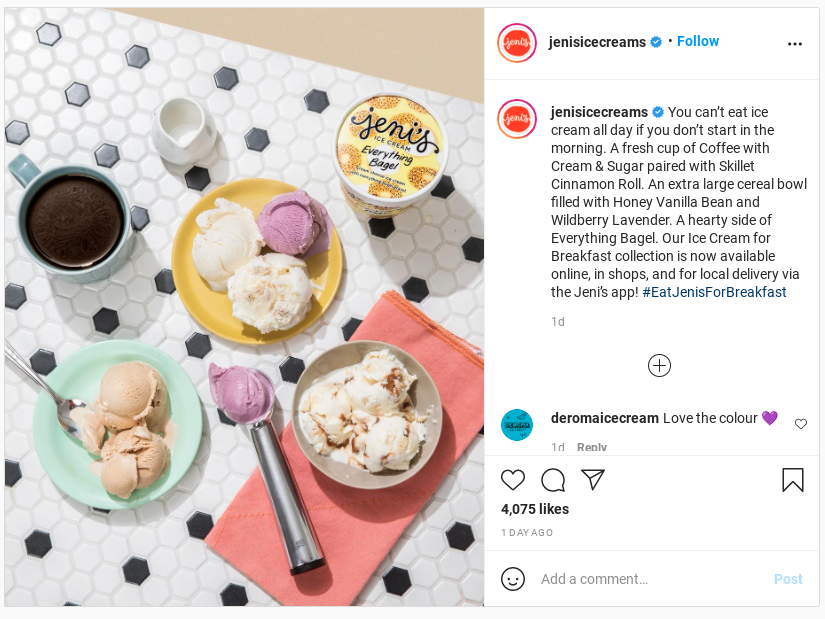Open the #EatJenisForBreakfast hashtag

tap(714, 292)
